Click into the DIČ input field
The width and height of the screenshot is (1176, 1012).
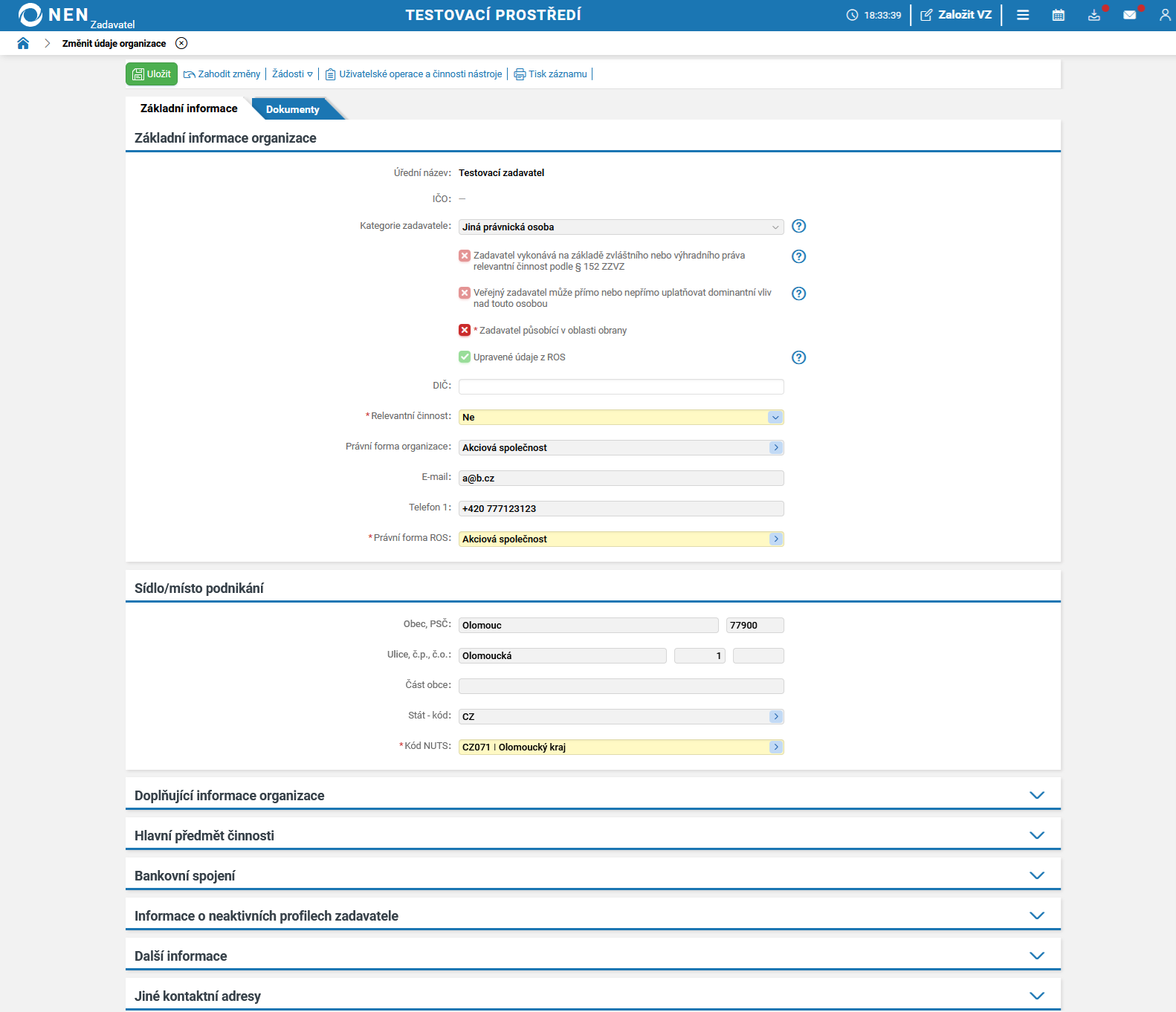click(x=621, y=386)
